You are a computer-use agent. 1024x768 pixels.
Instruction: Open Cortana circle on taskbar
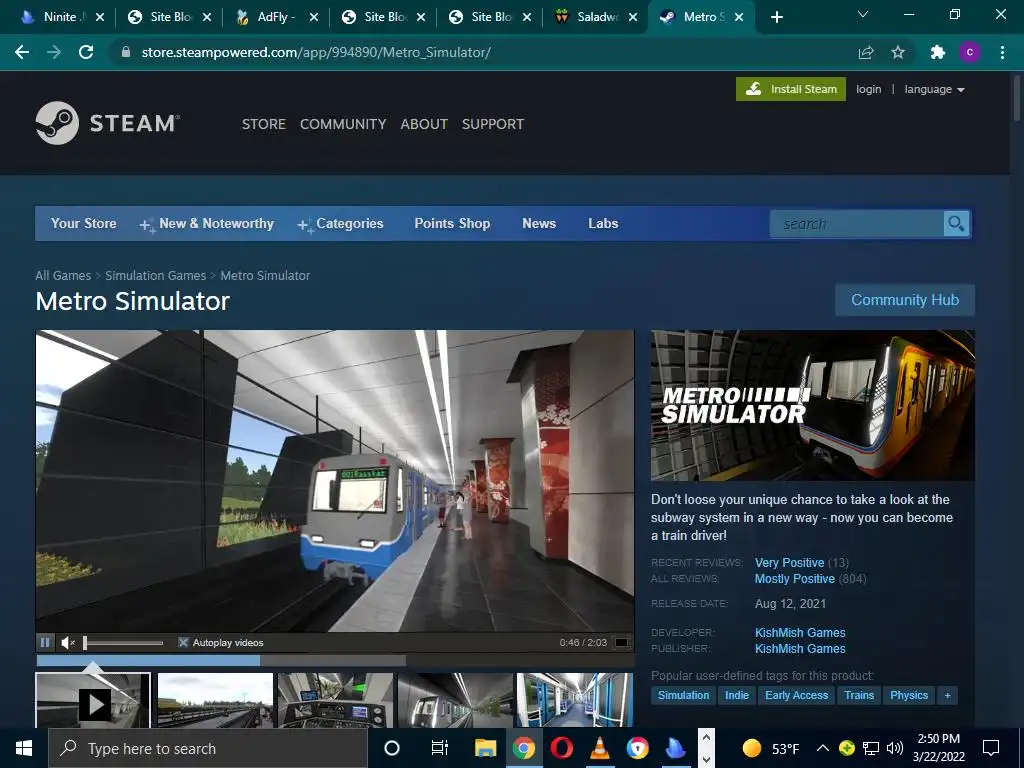tap(392, 748)
